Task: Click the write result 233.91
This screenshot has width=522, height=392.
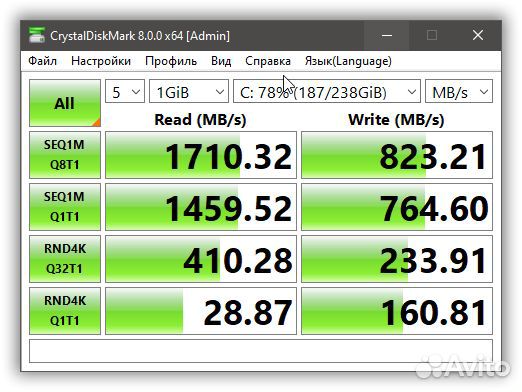Action: coord(397,259)
